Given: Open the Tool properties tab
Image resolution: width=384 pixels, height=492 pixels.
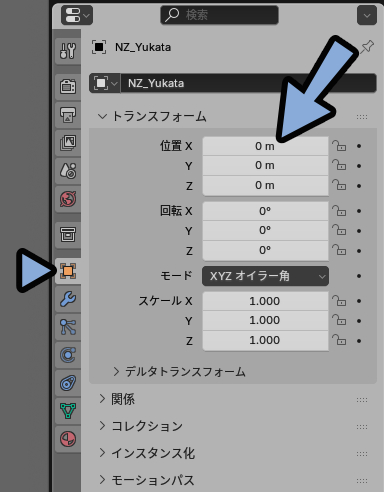Looking at the screenshot, I should point(68,51).
